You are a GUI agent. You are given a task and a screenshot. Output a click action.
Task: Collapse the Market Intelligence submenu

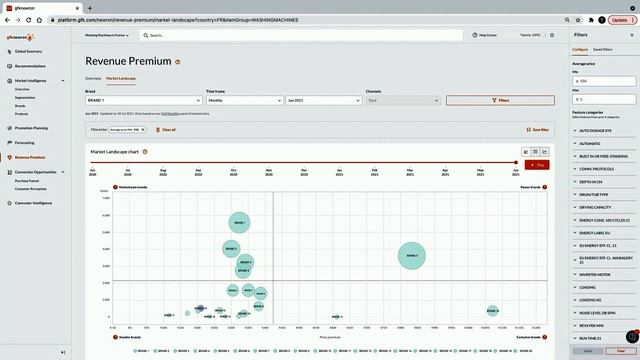[x=63, y=81]
